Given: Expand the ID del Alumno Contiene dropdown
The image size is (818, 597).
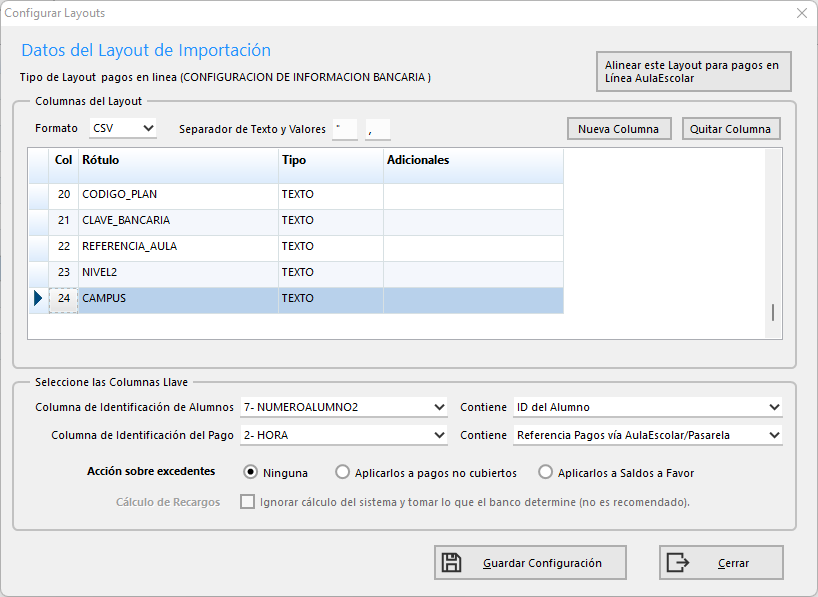Looking at the screenshot, I should click(x=647, y=407).
